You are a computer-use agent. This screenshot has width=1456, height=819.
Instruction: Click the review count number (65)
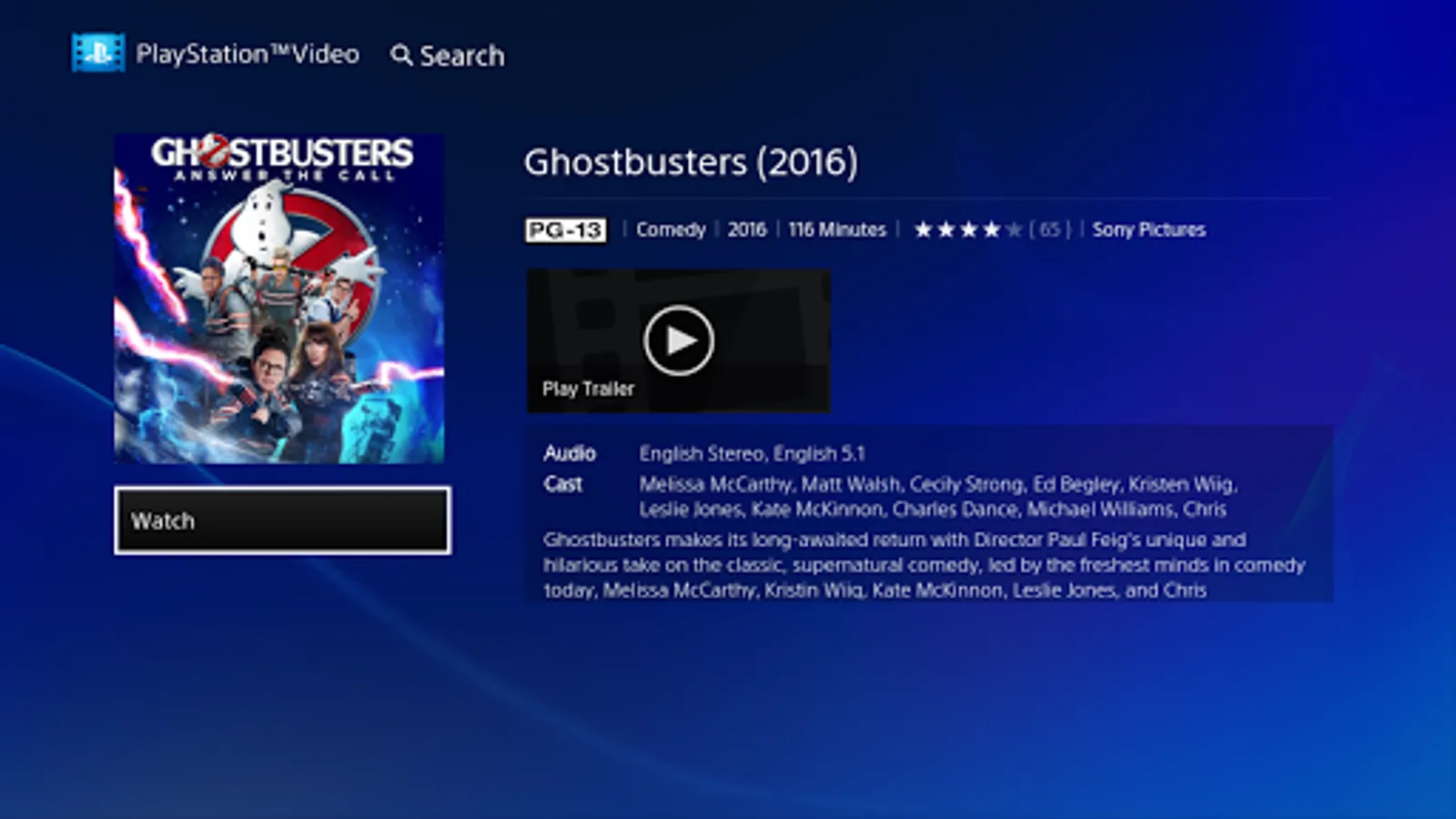coord(1050,229)
